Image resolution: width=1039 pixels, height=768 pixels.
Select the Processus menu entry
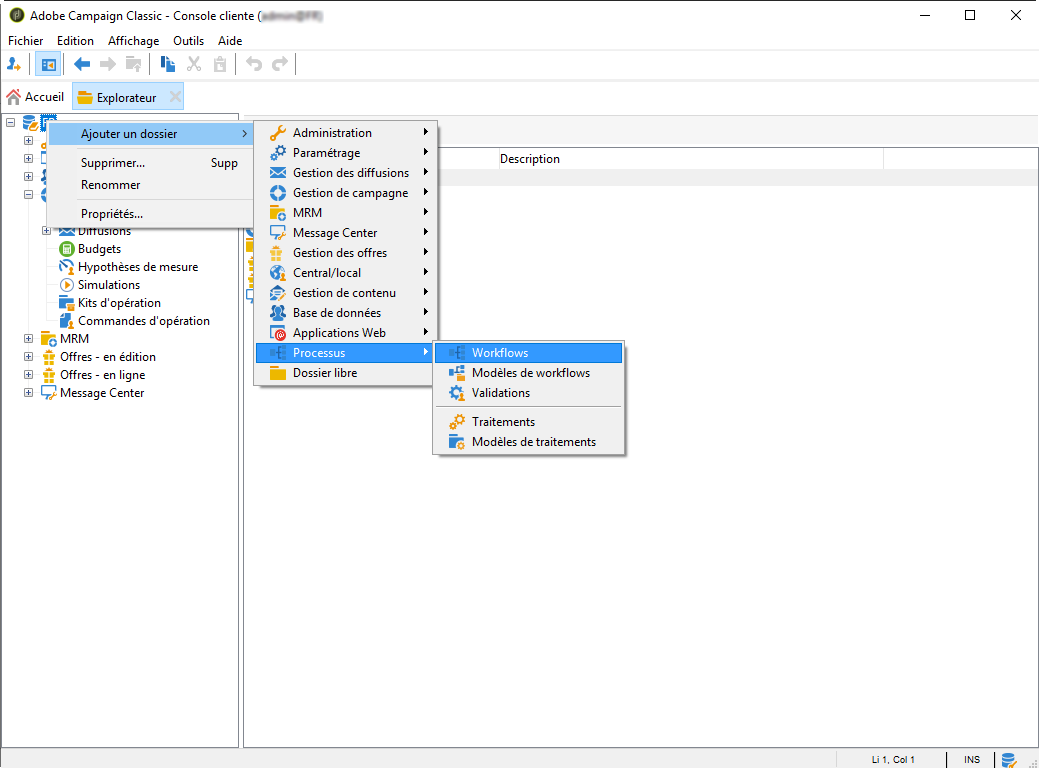pyautogui.click(x=344, y=353)
